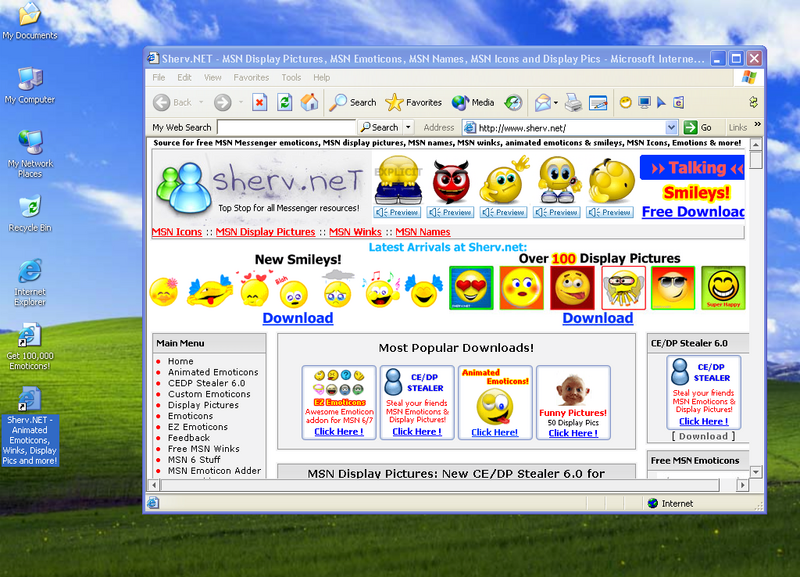Open the Mail button dropdown arrow
The image size is (800, 577).
[556, 103]
